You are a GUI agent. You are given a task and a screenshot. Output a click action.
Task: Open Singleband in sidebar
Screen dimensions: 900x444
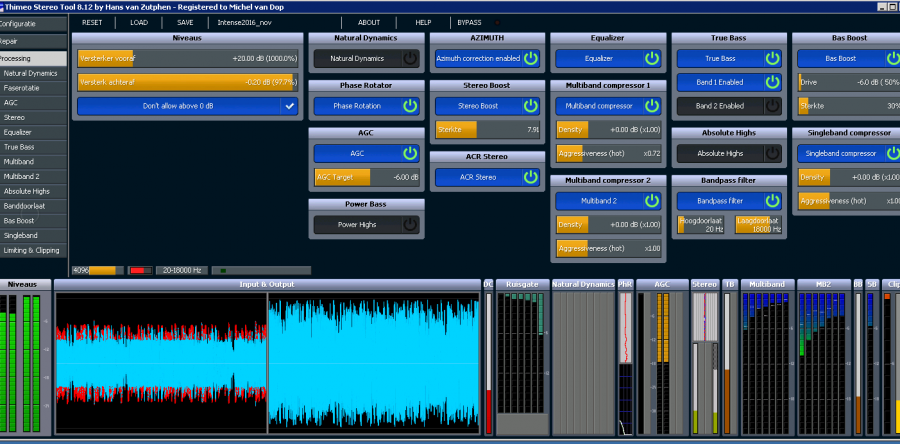tap(33, 236)
